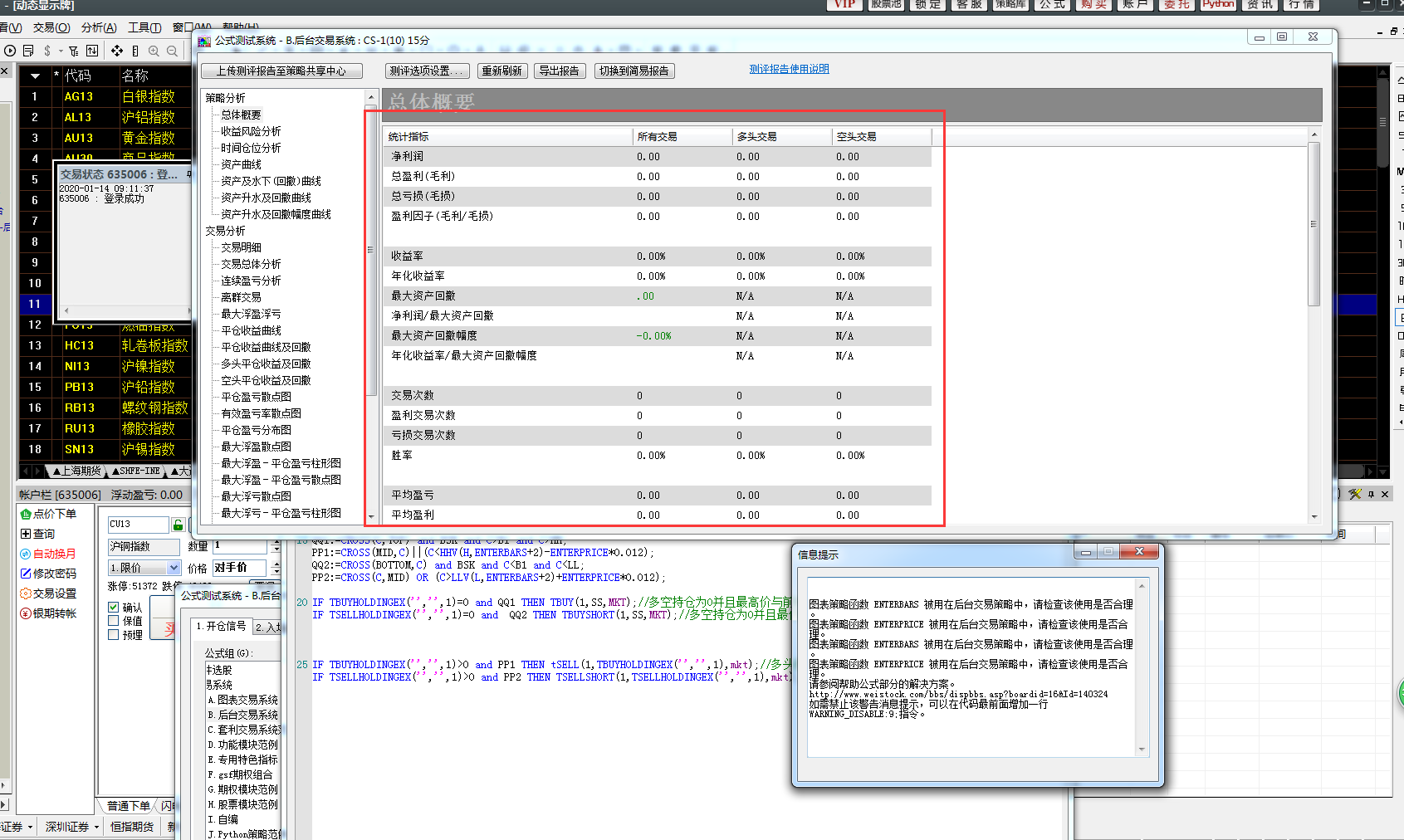This screenshot has width=1404, height=840.
Task: Switch to the SHFE-INE tab
Action: click(135, 471)
